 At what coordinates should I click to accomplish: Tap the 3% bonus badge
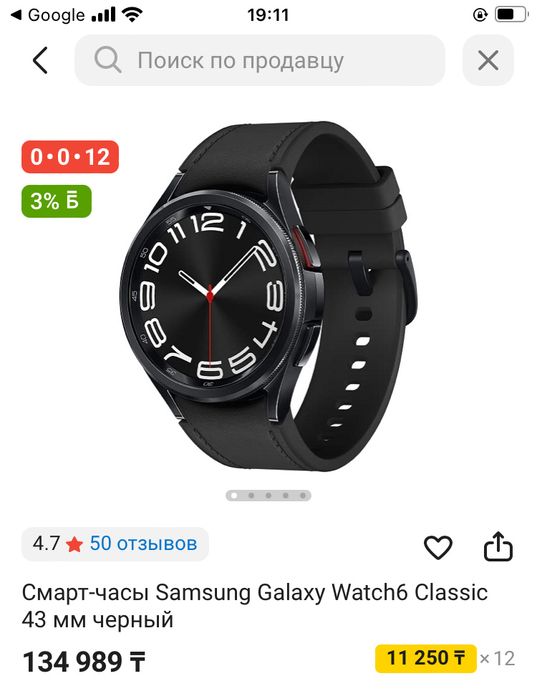56,201
